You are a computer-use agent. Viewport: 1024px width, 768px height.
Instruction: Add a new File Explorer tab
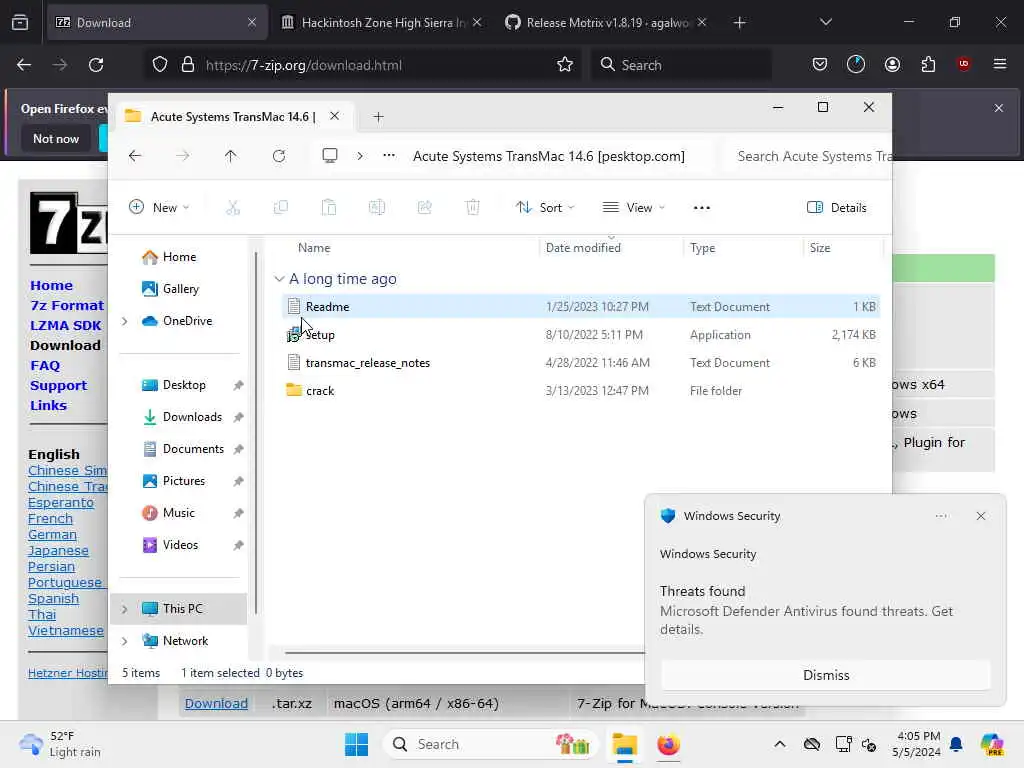378,116
